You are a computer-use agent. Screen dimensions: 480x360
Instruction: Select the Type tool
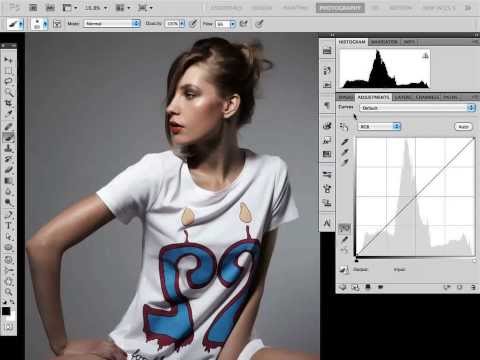click(8, 226)
